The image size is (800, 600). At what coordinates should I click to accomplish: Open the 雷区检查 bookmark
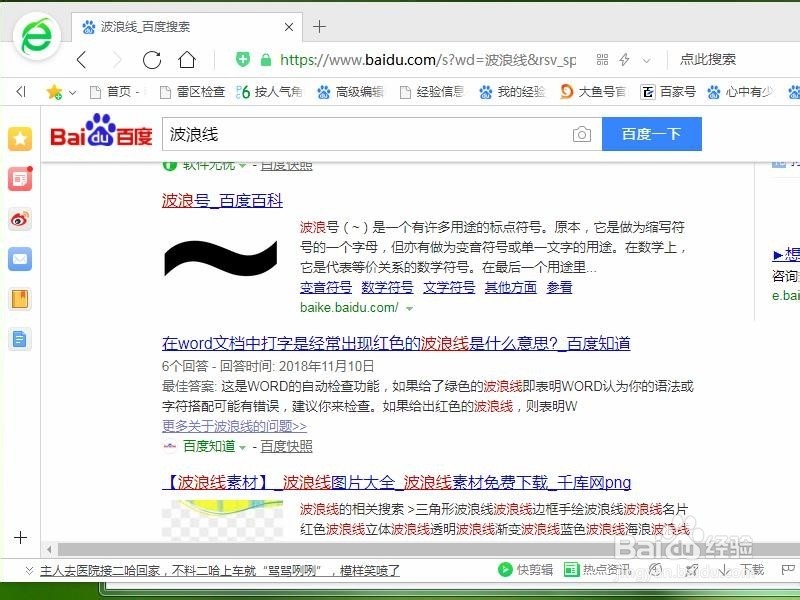click(192, 92)
